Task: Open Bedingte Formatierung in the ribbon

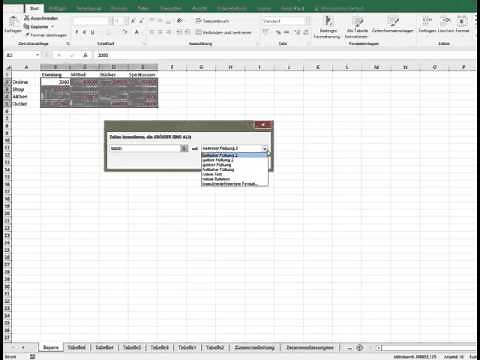Action: [328, 27]
